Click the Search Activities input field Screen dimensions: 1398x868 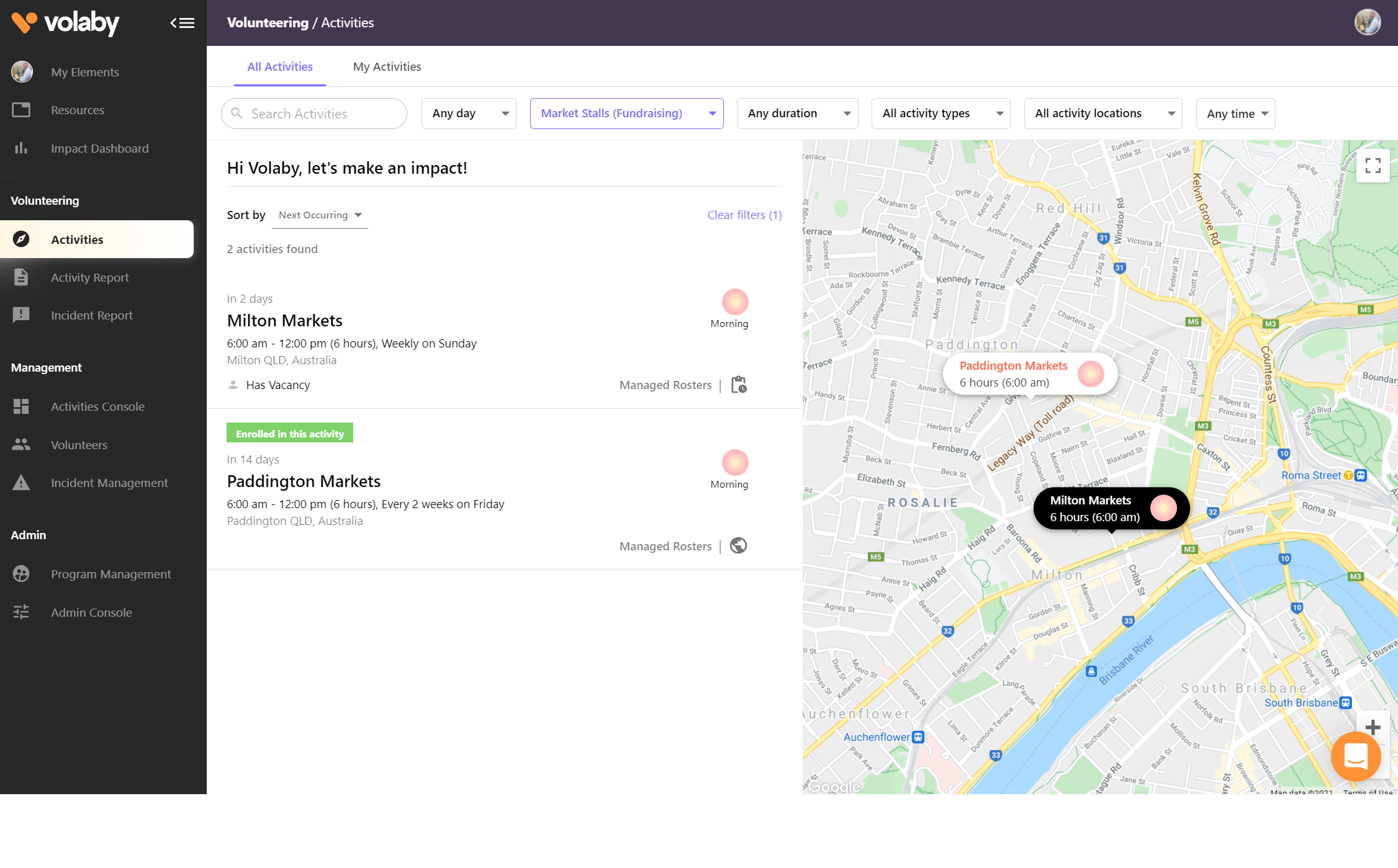tap(313, 113)
